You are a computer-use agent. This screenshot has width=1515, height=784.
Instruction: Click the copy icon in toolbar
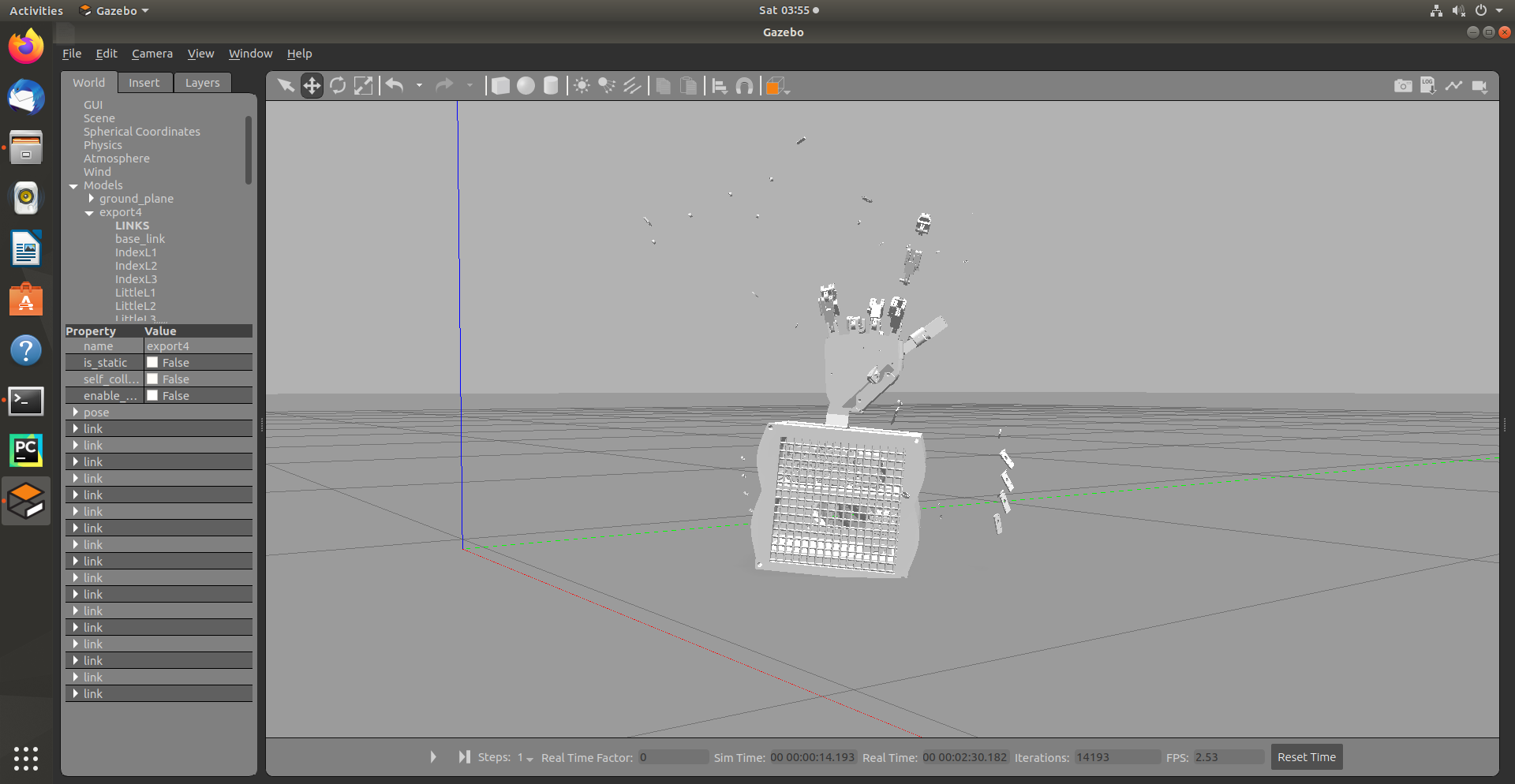click(x=664, y=85)
